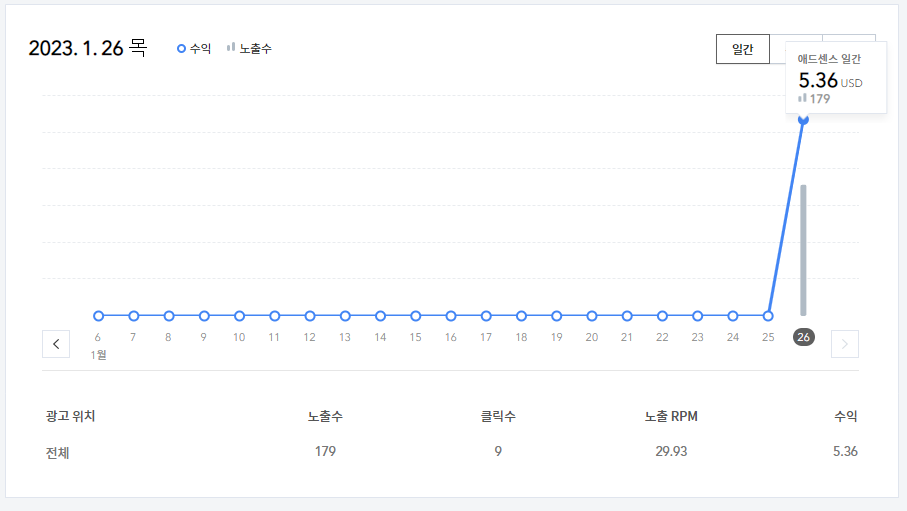Viewport: 907px width, 511px height.
Task: Select the revenue data point for day 15
Action: [x=416, y=316]
